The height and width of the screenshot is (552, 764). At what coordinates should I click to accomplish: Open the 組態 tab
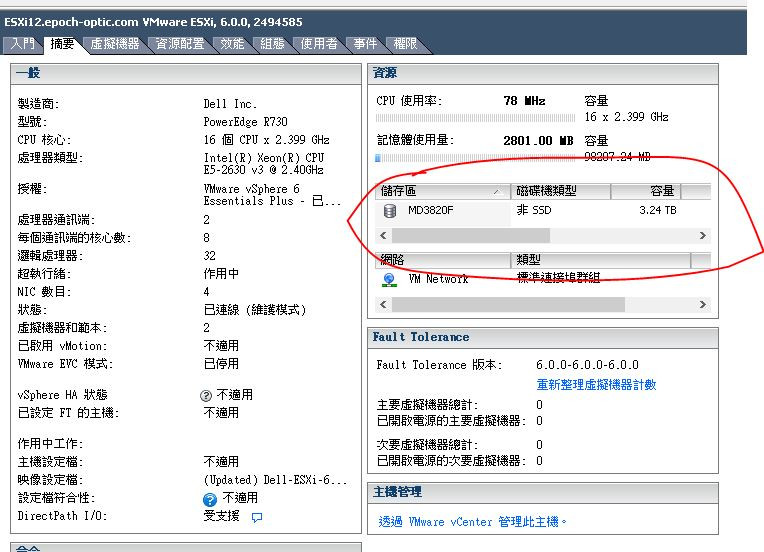272,44
